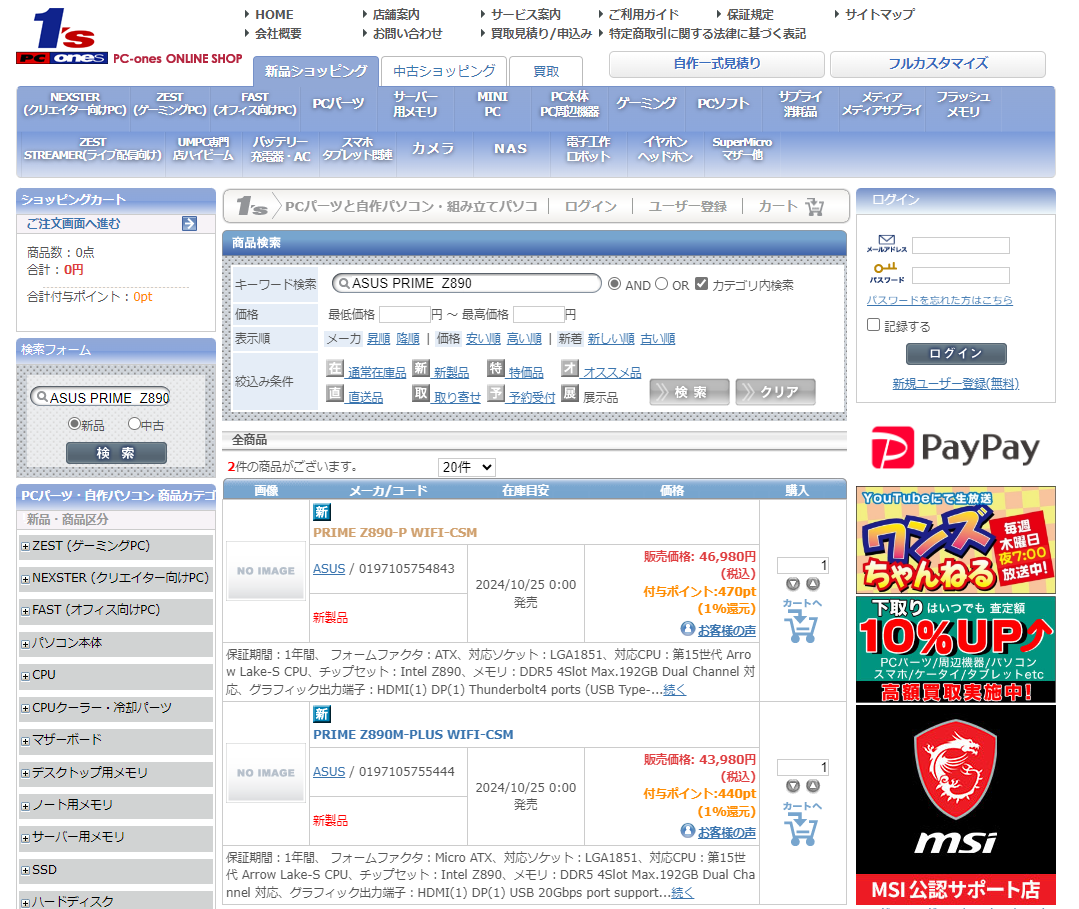Click the 新 icon for 新製品 filter
This screenshot has height=909, width=1079.
[x=420, y=369]
